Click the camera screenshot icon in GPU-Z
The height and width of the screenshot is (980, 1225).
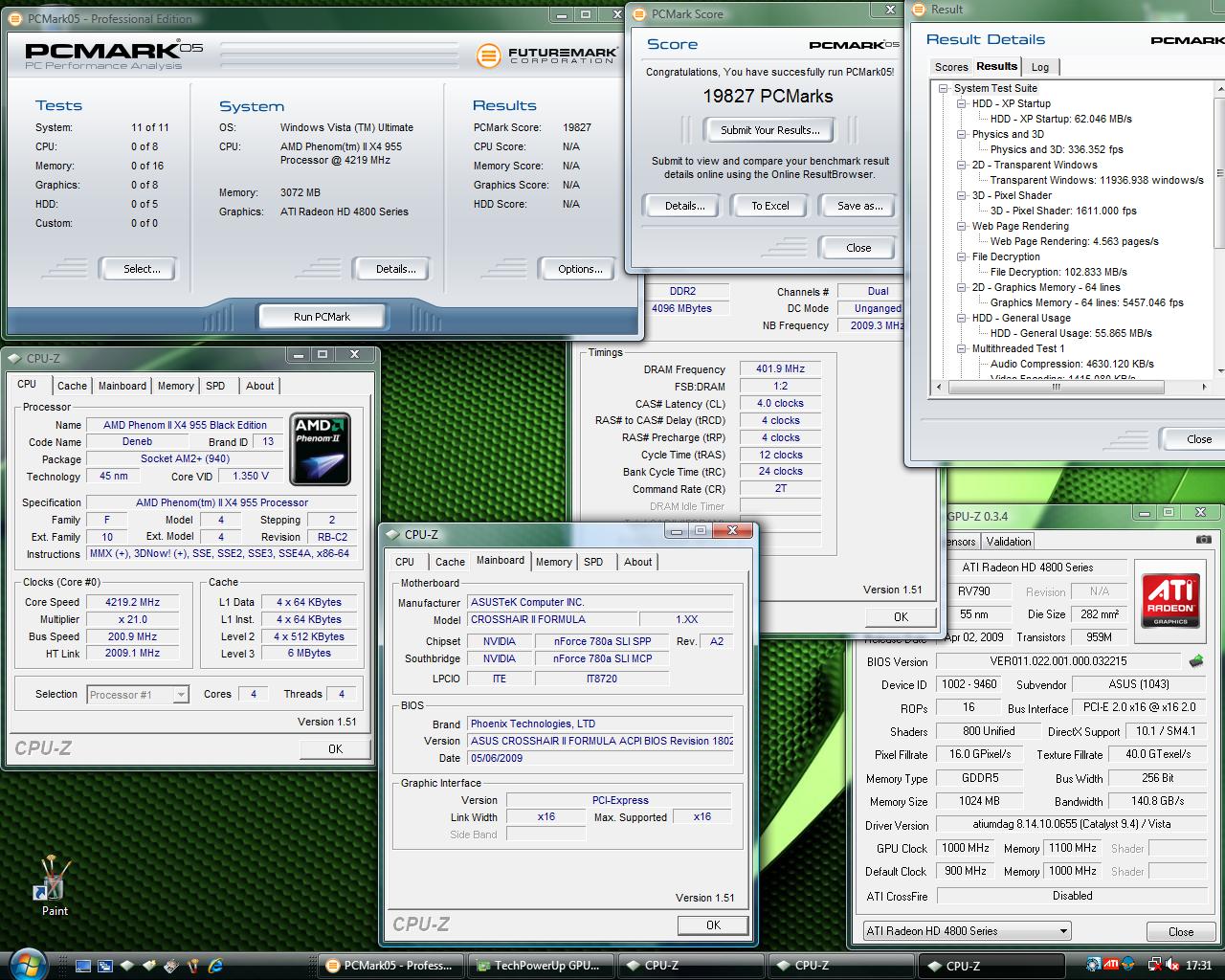pos(1203,541)
